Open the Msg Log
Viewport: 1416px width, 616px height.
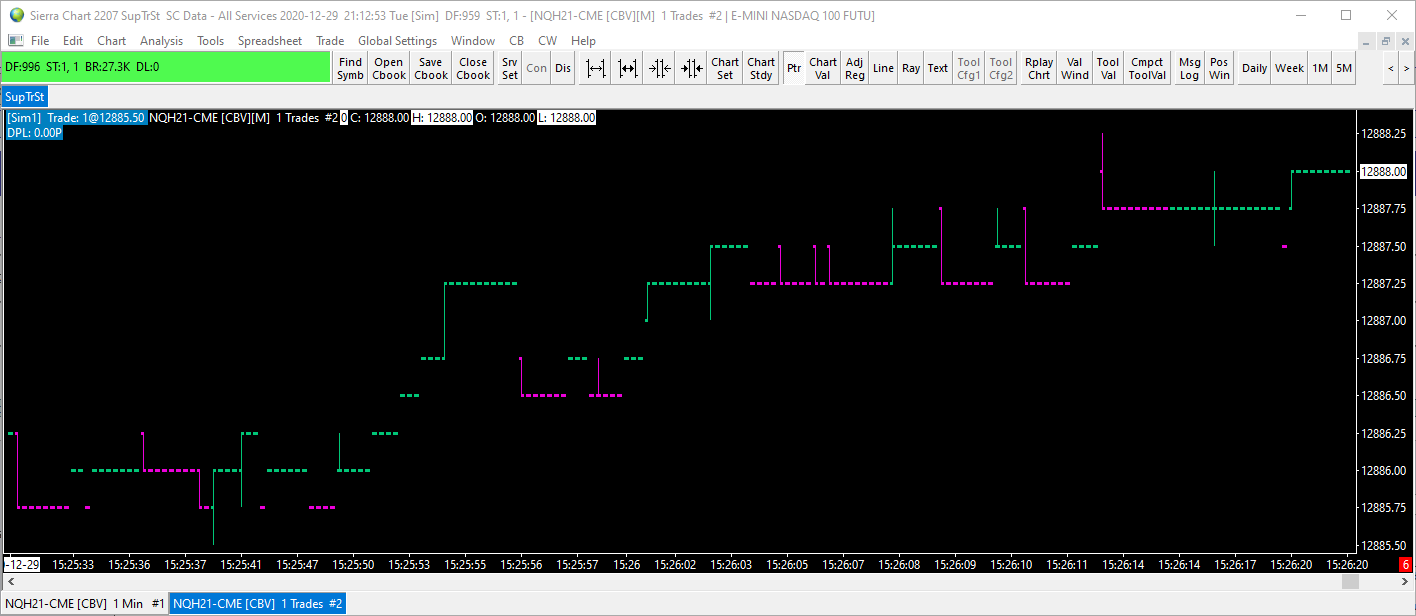click(x=1190, y=68)
